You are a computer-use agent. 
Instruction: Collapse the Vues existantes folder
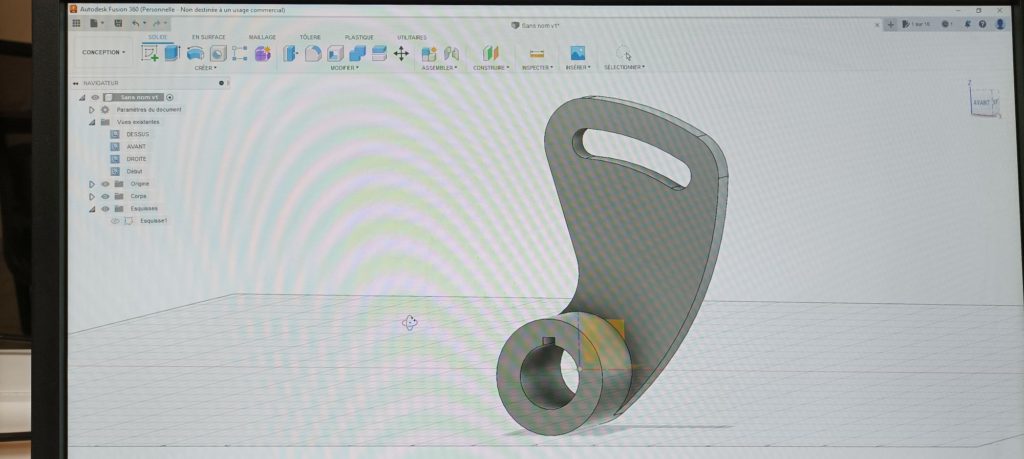pyautogui.click(x=92, y=122)
